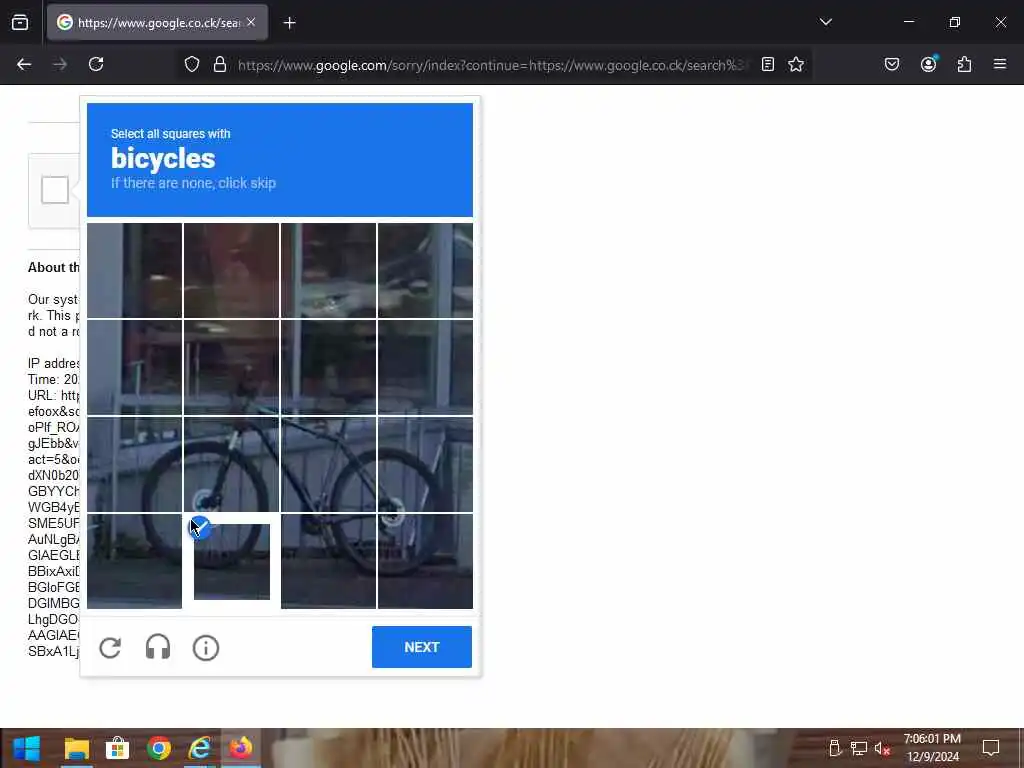Viewport: 1024px width, 768px height.
Task: Click the forward navigation arrow
Action: click(60, 64)
